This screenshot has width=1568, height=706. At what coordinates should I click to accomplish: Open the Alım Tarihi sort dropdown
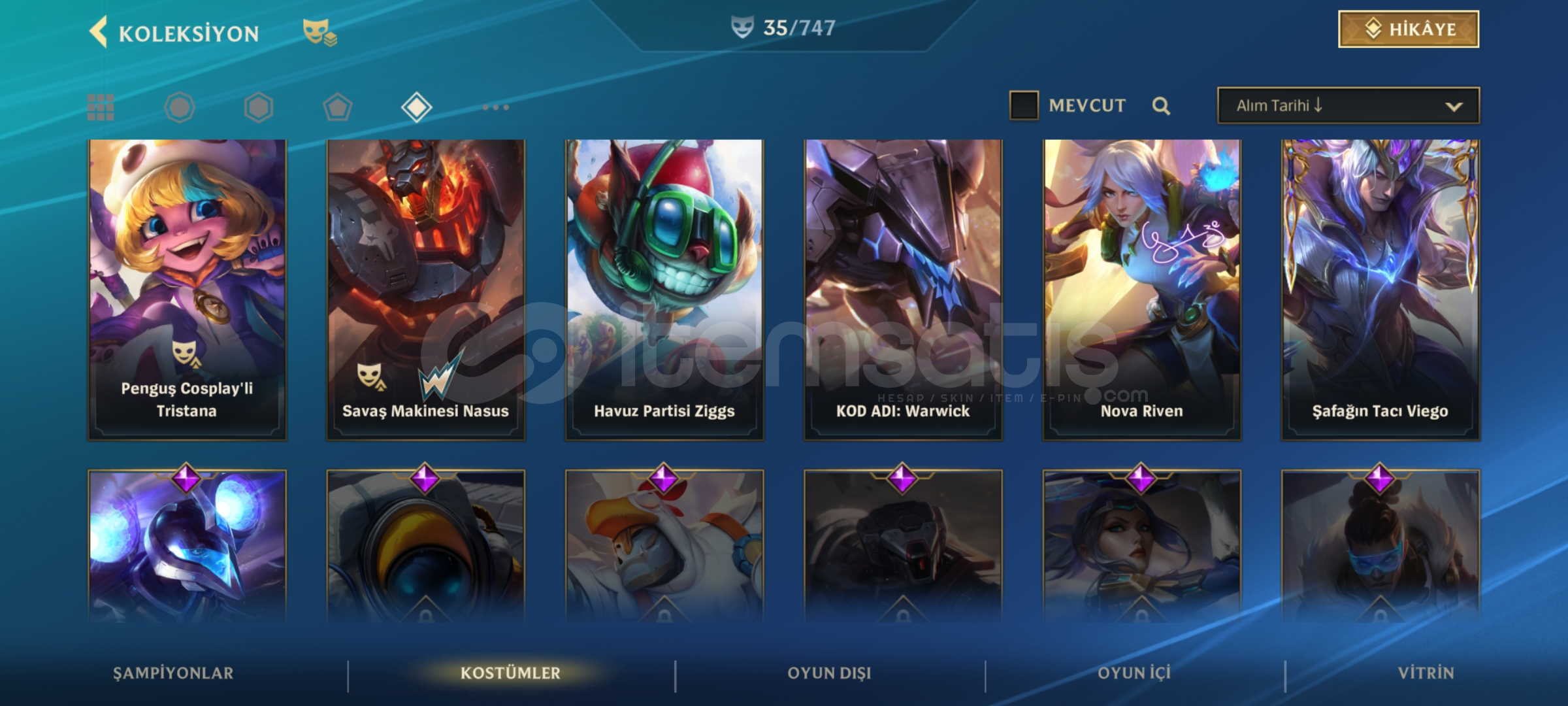(x=1348, y=105)
